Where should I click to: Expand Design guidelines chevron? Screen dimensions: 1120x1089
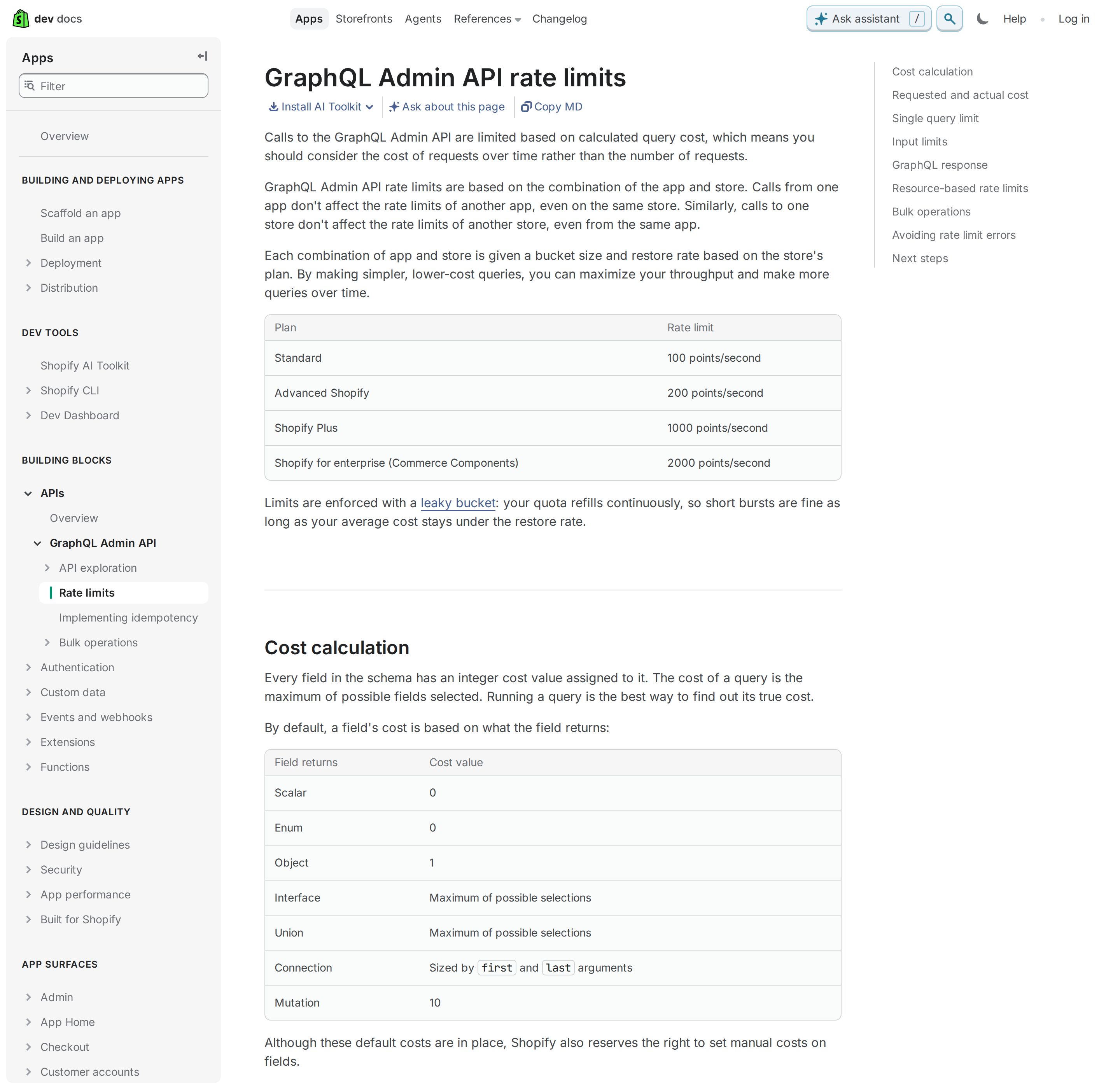29,845
